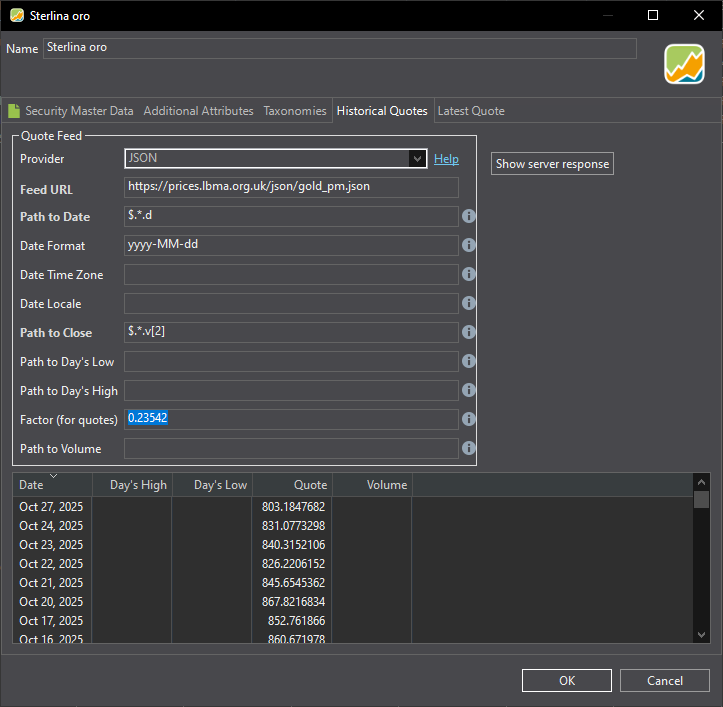
Task: Click info icon beside Date Time Zone
Action: click(x=468, y=274)
